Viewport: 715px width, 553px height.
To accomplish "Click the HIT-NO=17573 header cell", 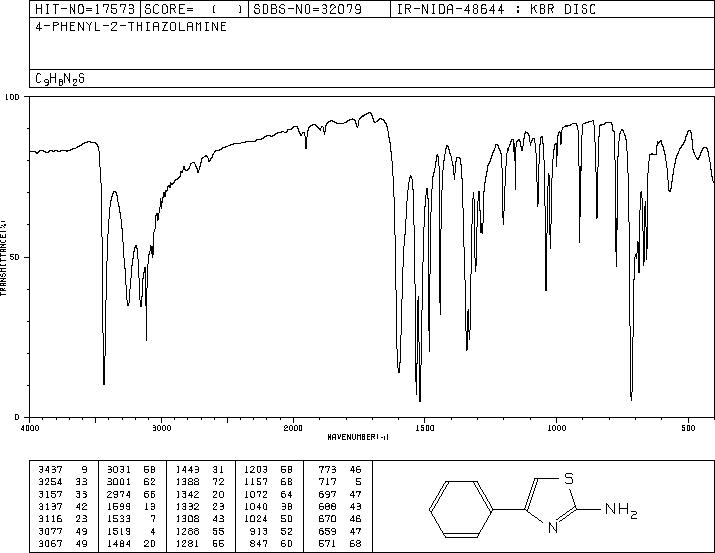I will tap(85, 9).
